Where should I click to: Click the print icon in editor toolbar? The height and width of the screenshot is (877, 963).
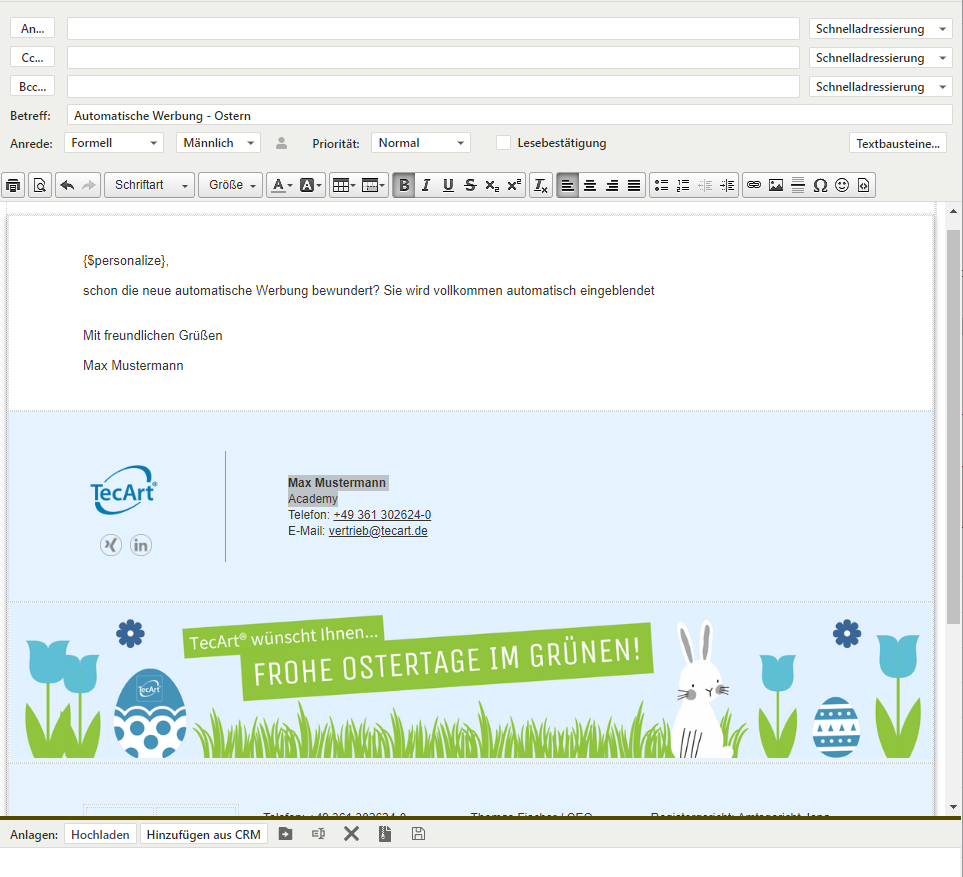coord(13,185)
